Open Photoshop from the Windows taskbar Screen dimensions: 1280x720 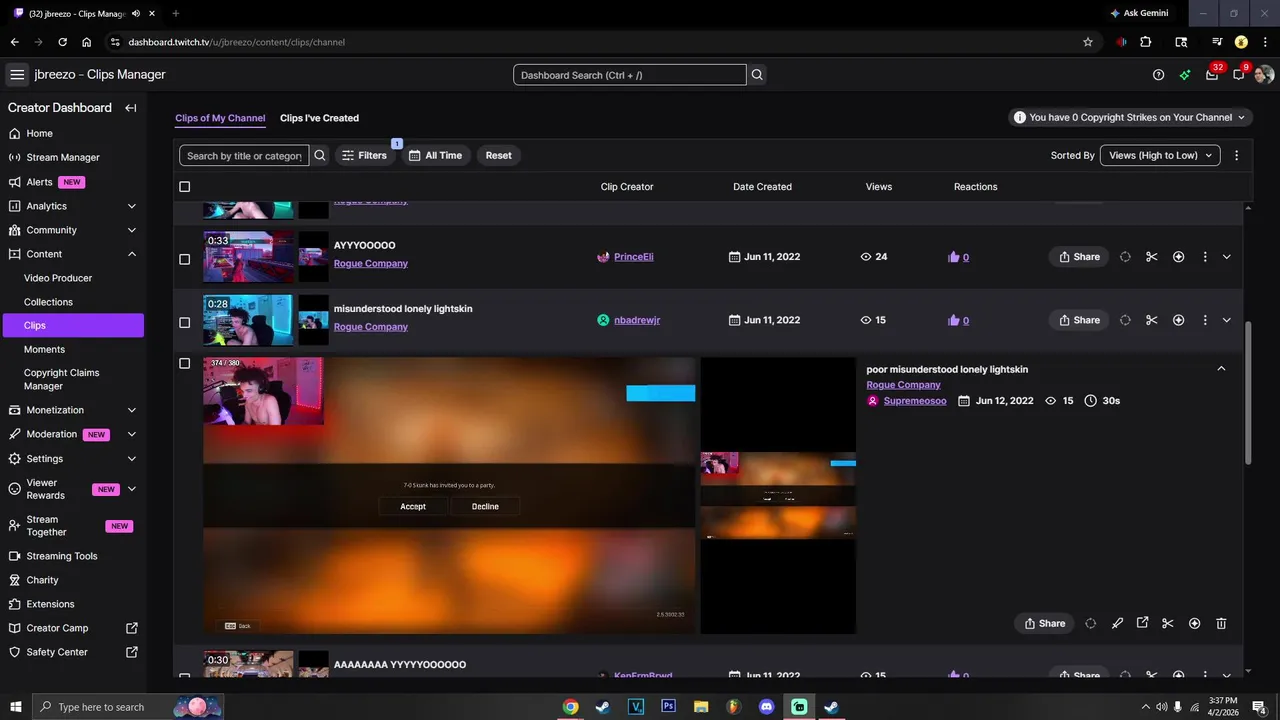pos(669,707)
